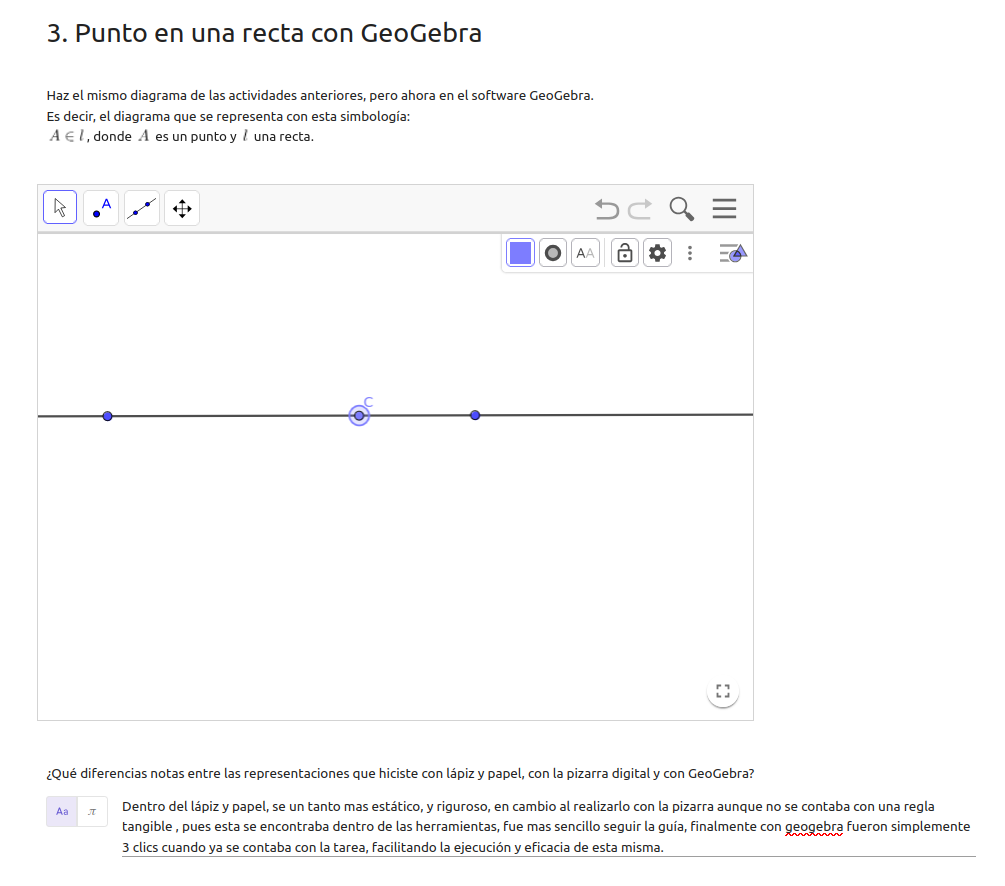Select the Move Graphics View tool

[x=182, y=208]
